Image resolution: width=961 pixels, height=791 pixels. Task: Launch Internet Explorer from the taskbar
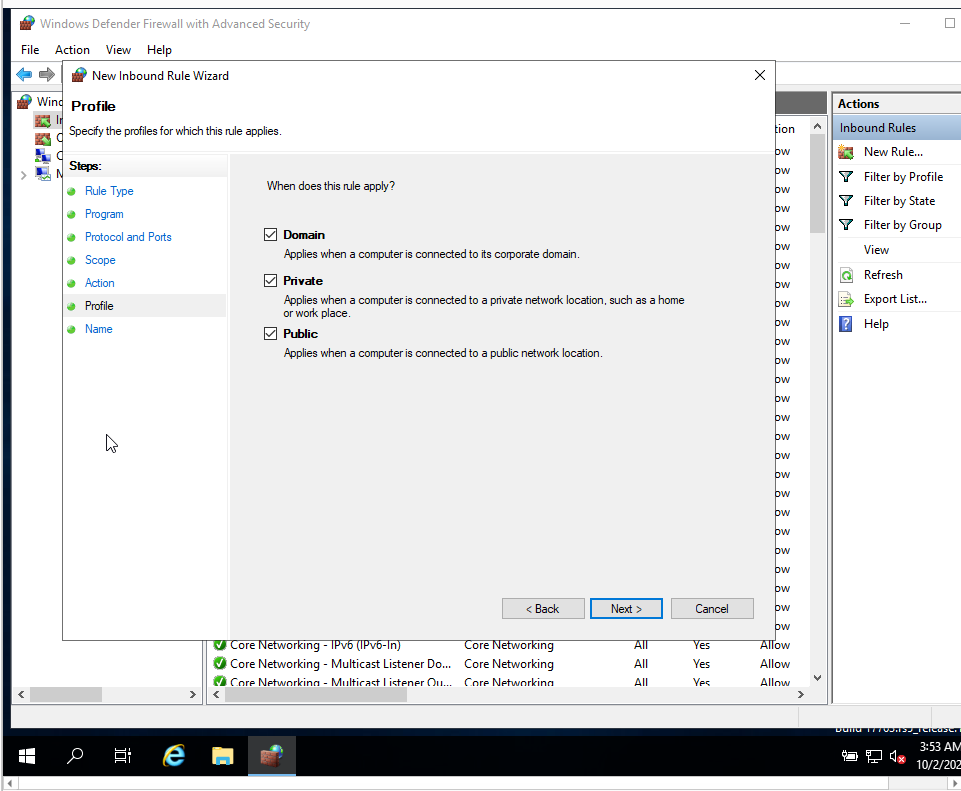tap(174, 756)
